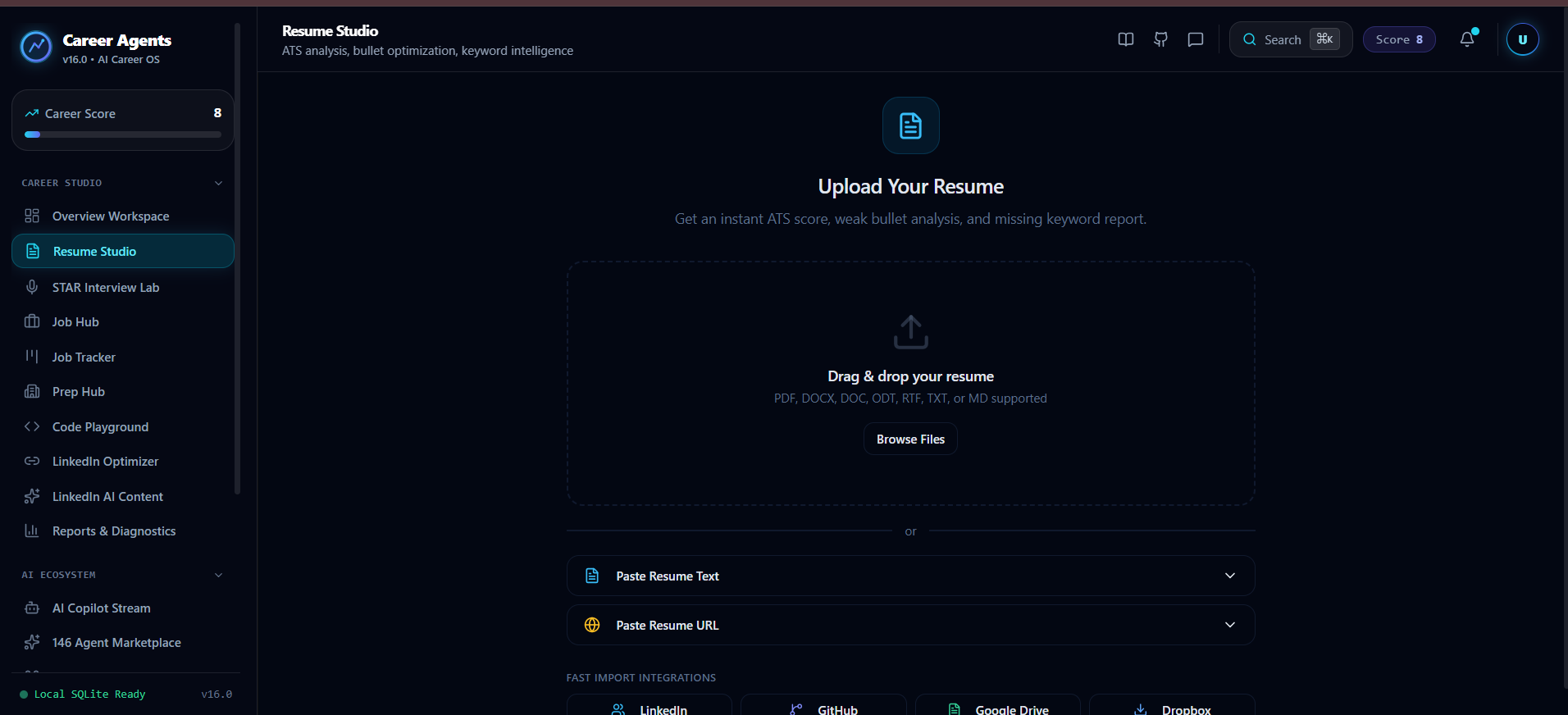Open 146 Agent Marketplace
The height and width of the screenshot is (715, 1568).
click(x=123, y=643)
